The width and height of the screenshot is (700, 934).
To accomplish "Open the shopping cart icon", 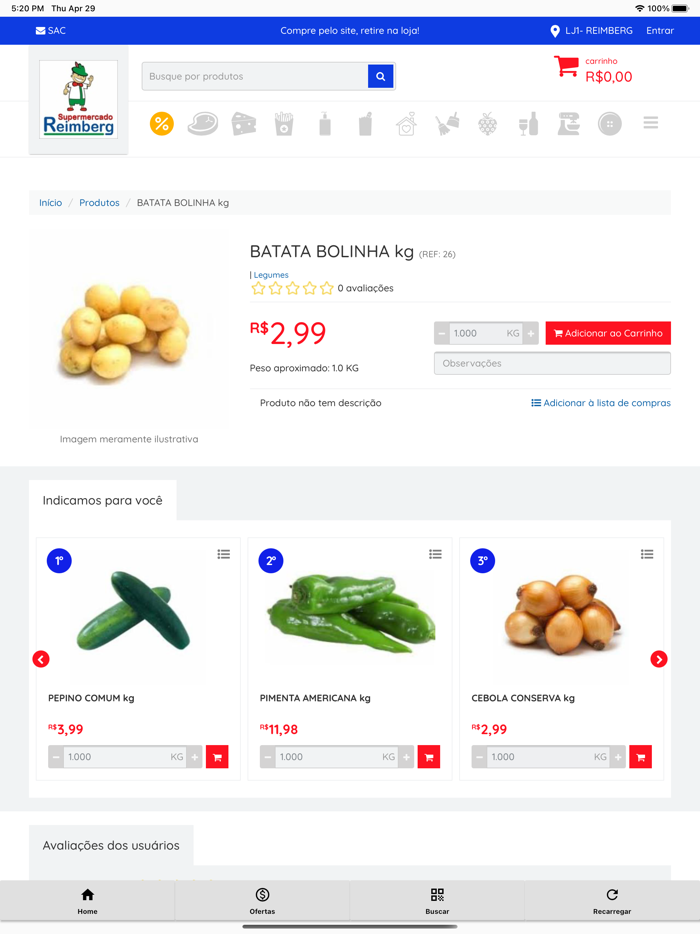I will click(x=566, y=66).
